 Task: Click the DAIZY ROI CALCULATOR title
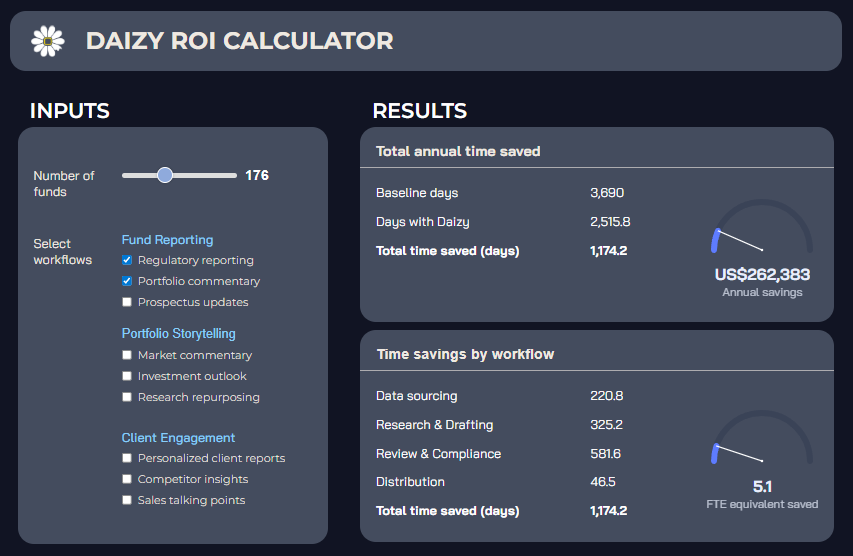(x=239, y=41)
